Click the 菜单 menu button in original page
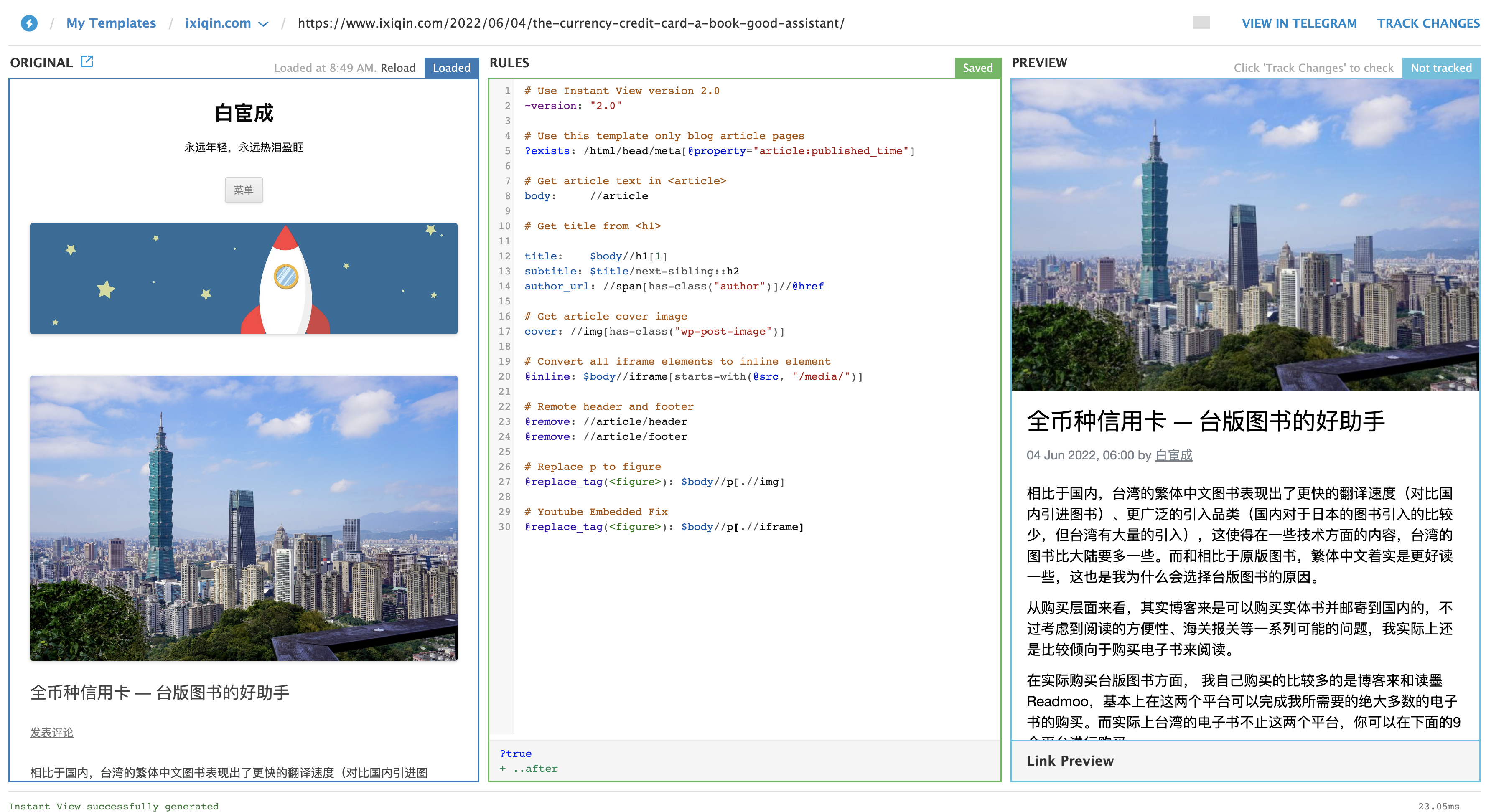1486x812 pixels. pos(244,190)
